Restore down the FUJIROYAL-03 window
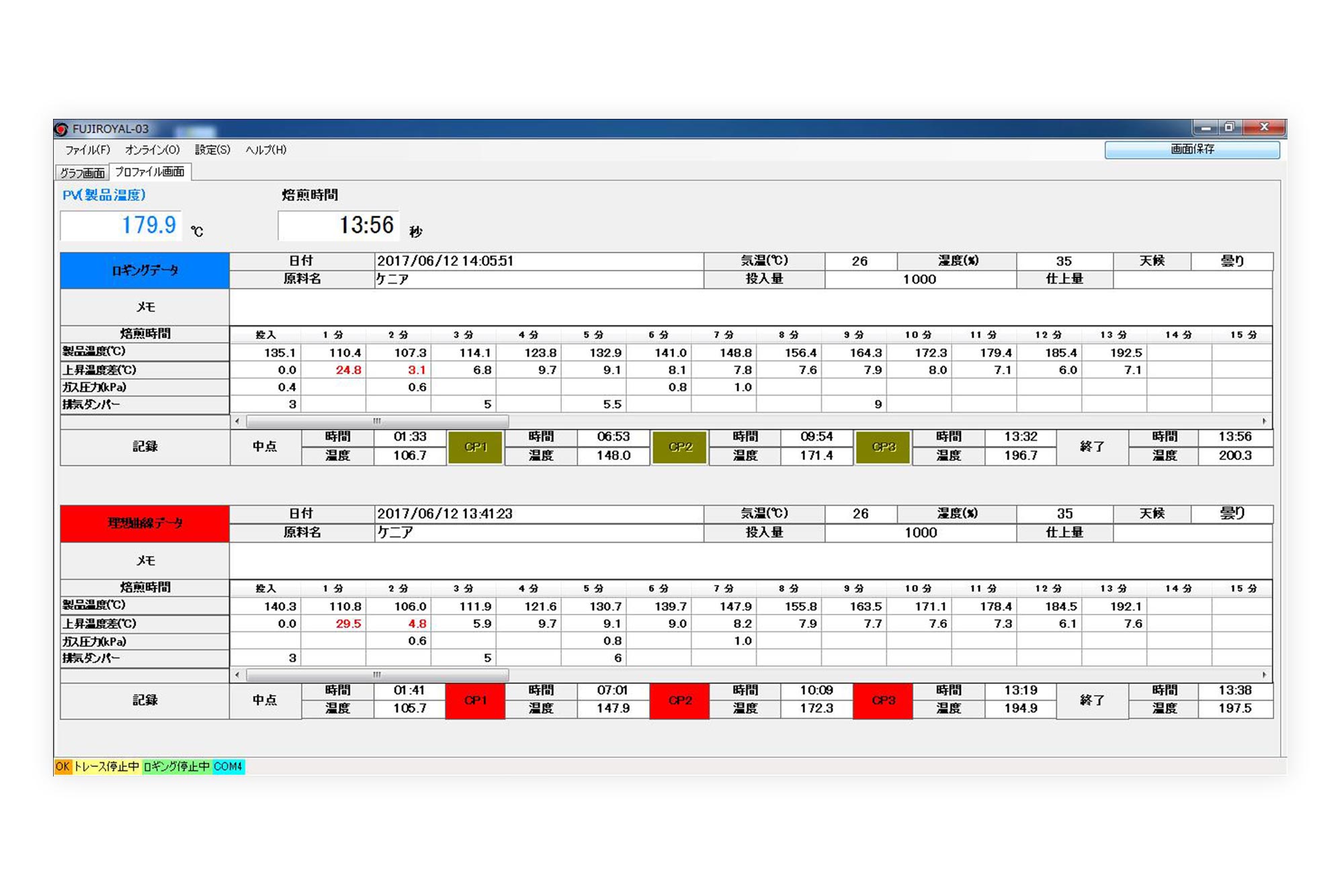This screenshot has width=1344, height=896. [1230, 128]
